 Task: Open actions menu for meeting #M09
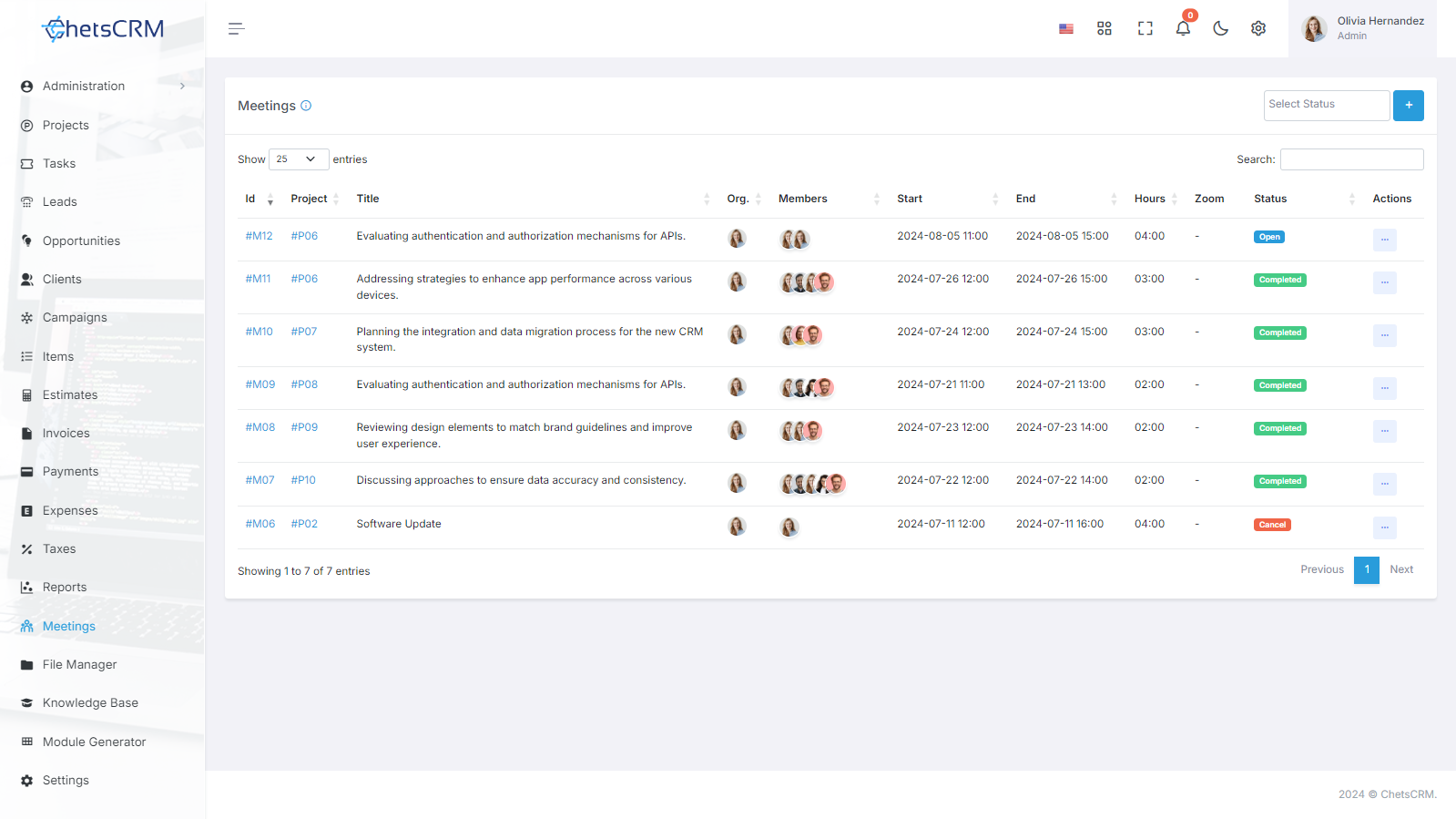(x=1384, y=388)
